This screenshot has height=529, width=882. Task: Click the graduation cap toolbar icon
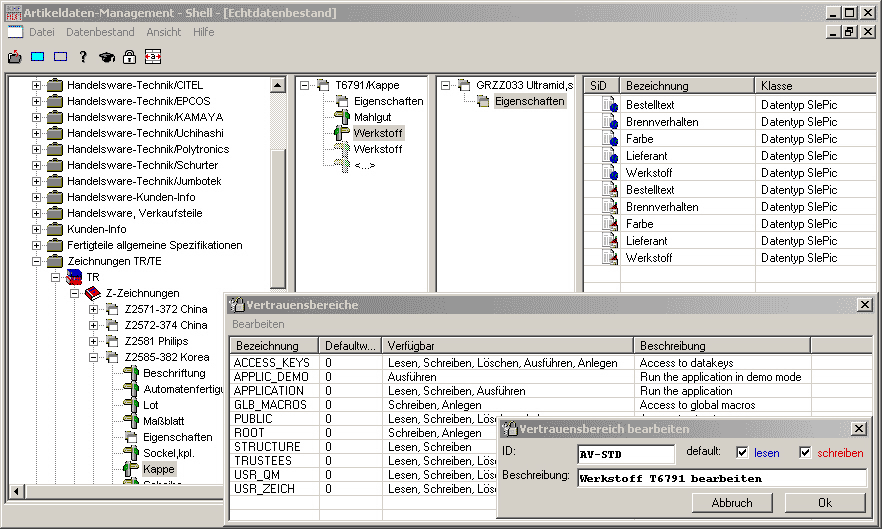106,57
